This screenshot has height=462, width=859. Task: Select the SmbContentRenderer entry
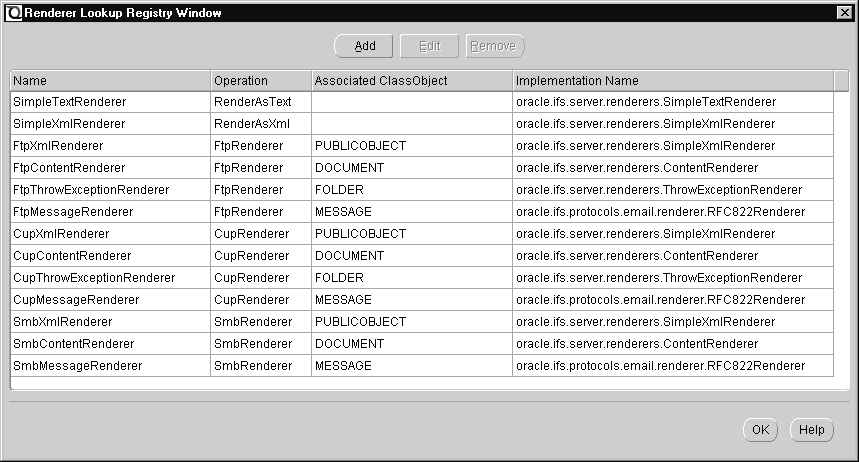[x=110, y=344]
